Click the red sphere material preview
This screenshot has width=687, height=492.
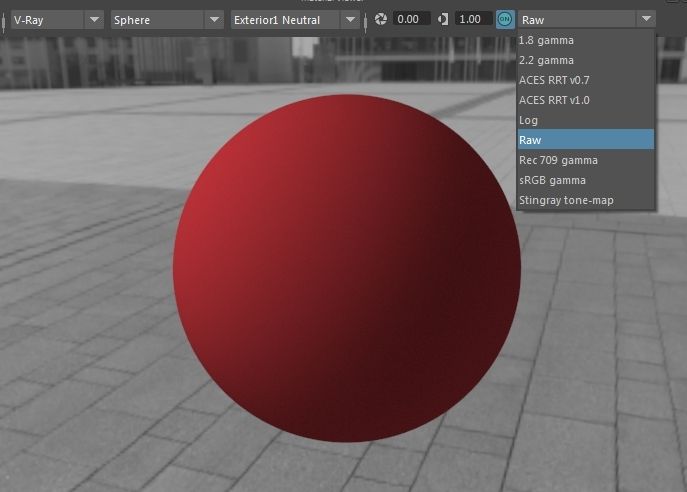[x=347, y=268]
